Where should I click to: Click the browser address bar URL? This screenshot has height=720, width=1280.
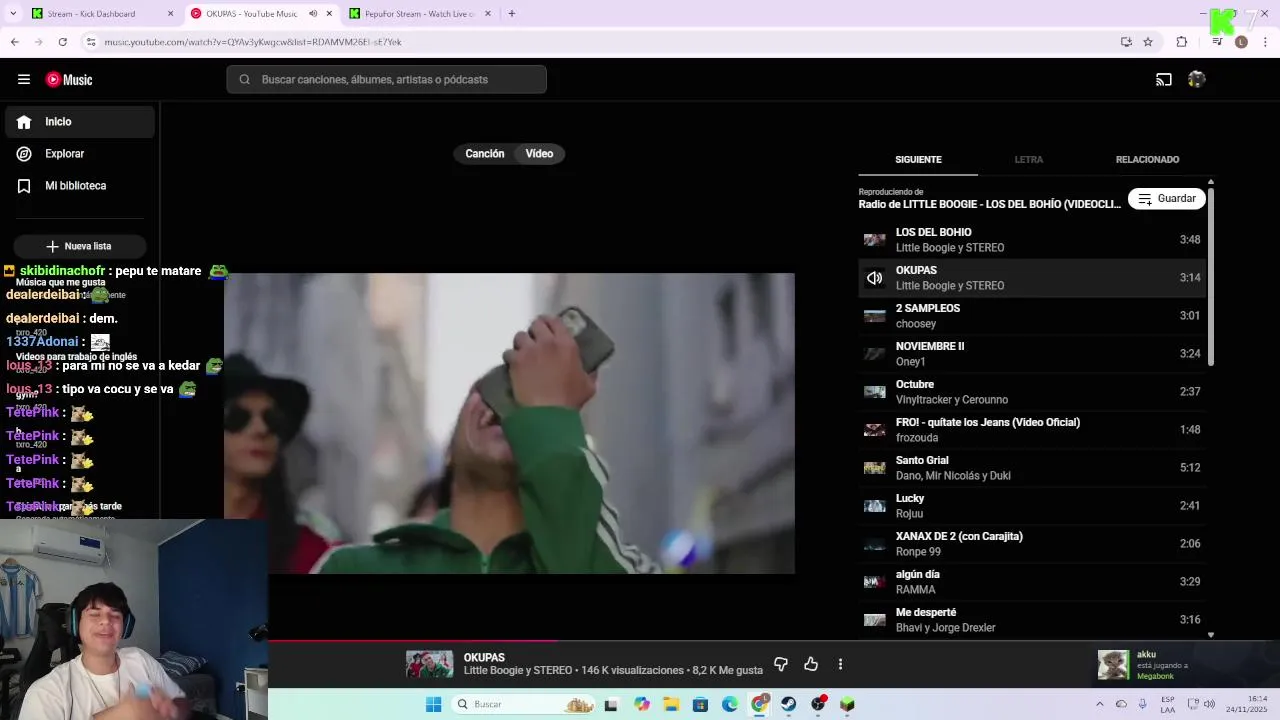click(x=253, y=42)
